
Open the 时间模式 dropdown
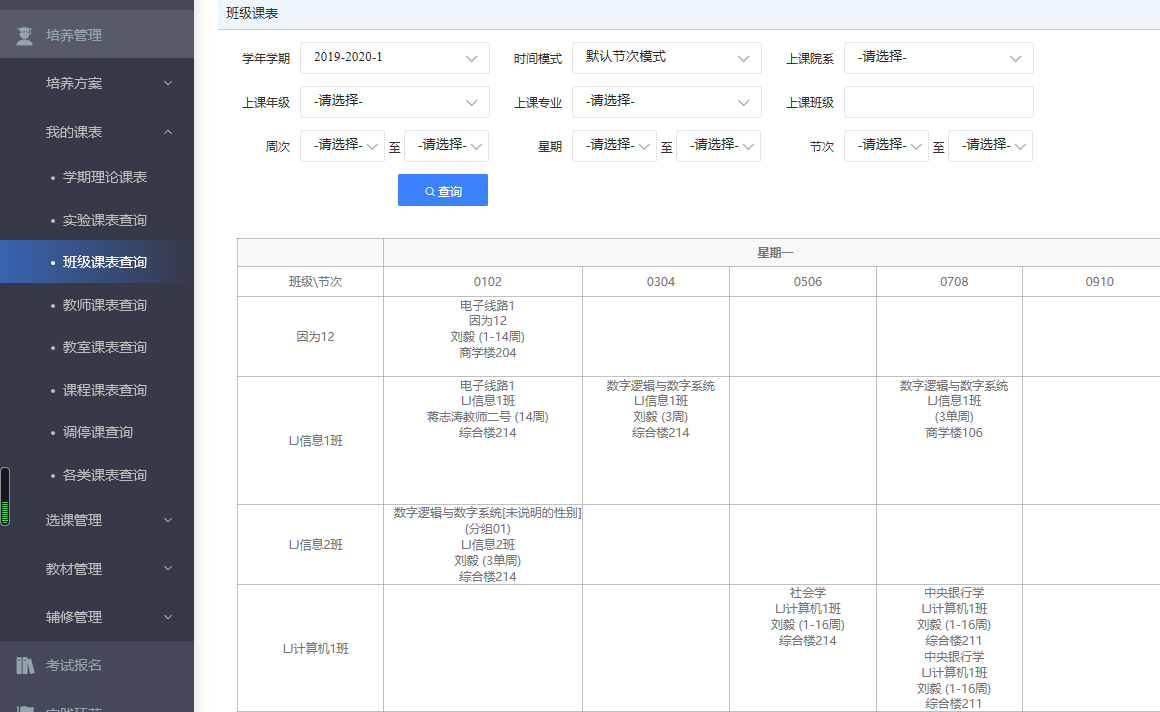666,58
